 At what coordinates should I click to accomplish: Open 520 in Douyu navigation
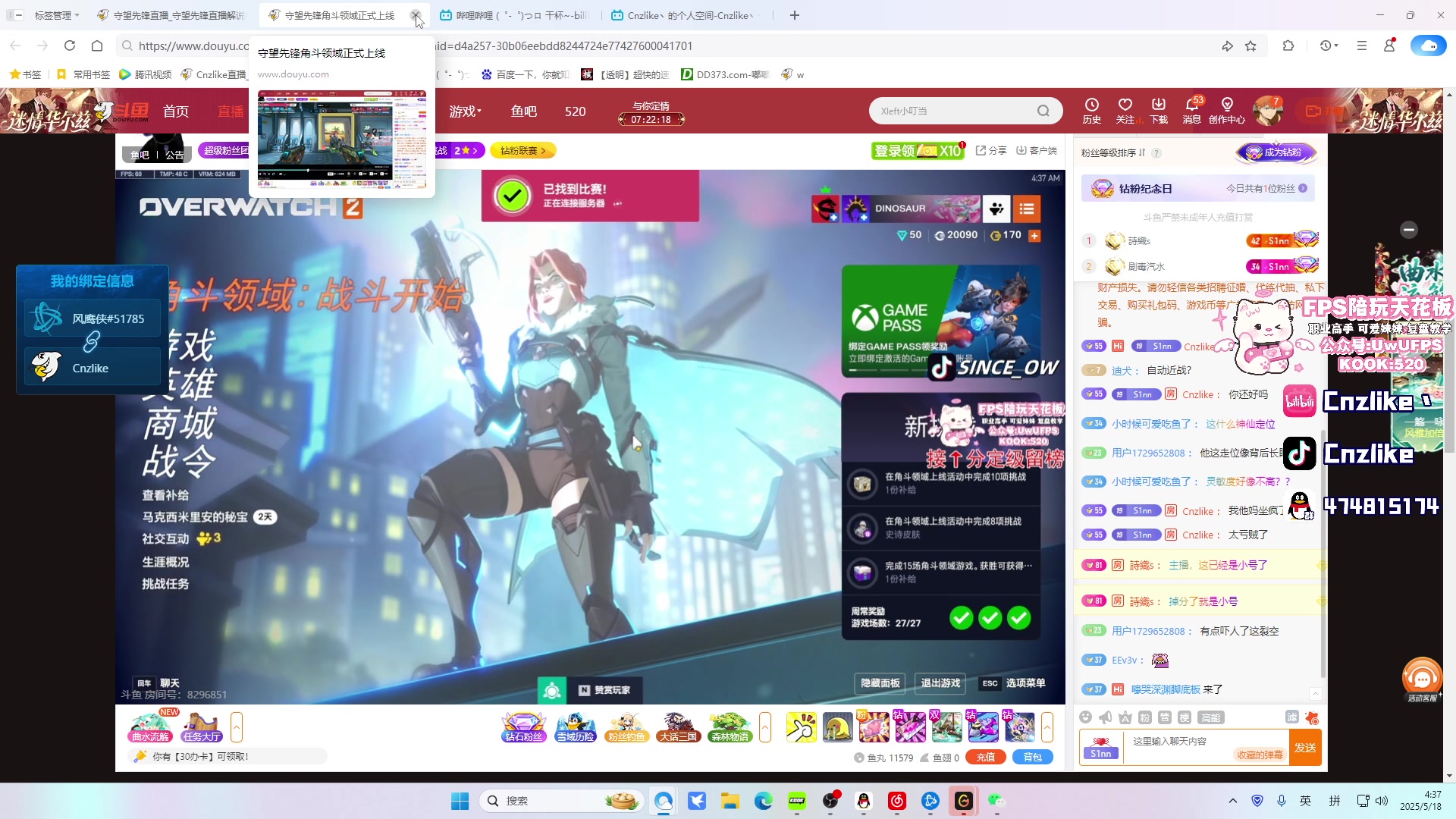(576, 111)
